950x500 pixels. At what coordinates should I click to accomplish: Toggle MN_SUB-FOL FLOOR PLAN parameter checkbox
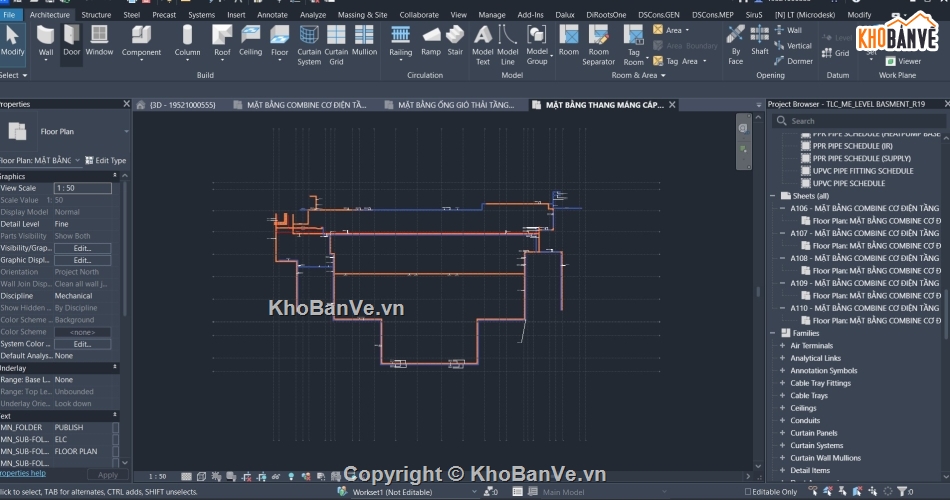point(116,452)
